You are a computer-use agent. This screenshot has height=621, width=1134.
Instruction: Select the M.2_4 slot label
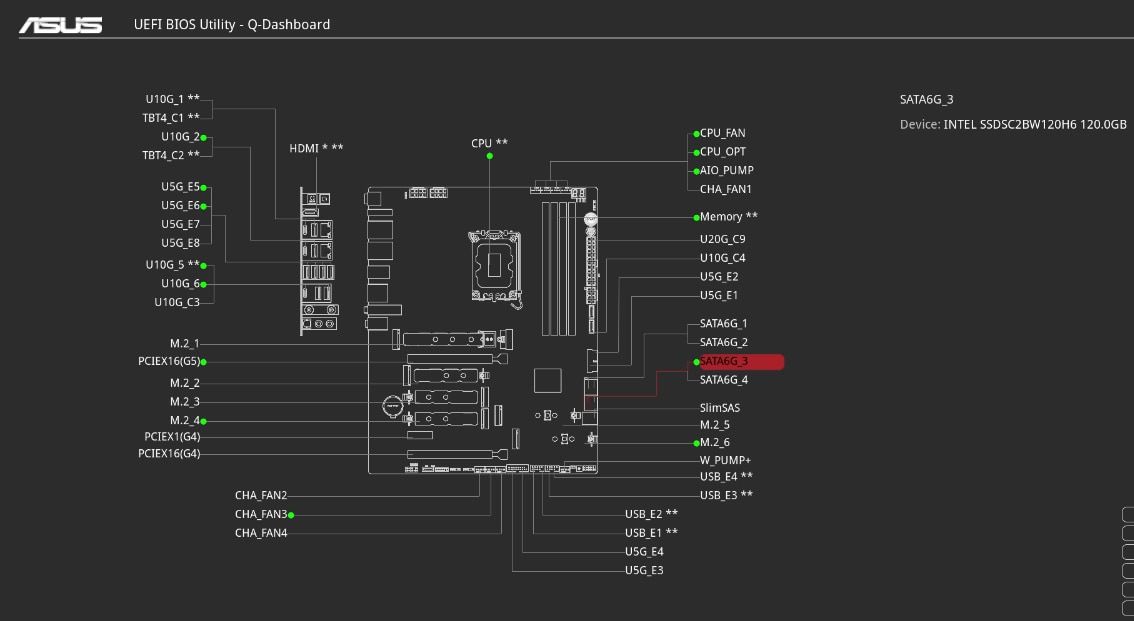click(184, 421)
